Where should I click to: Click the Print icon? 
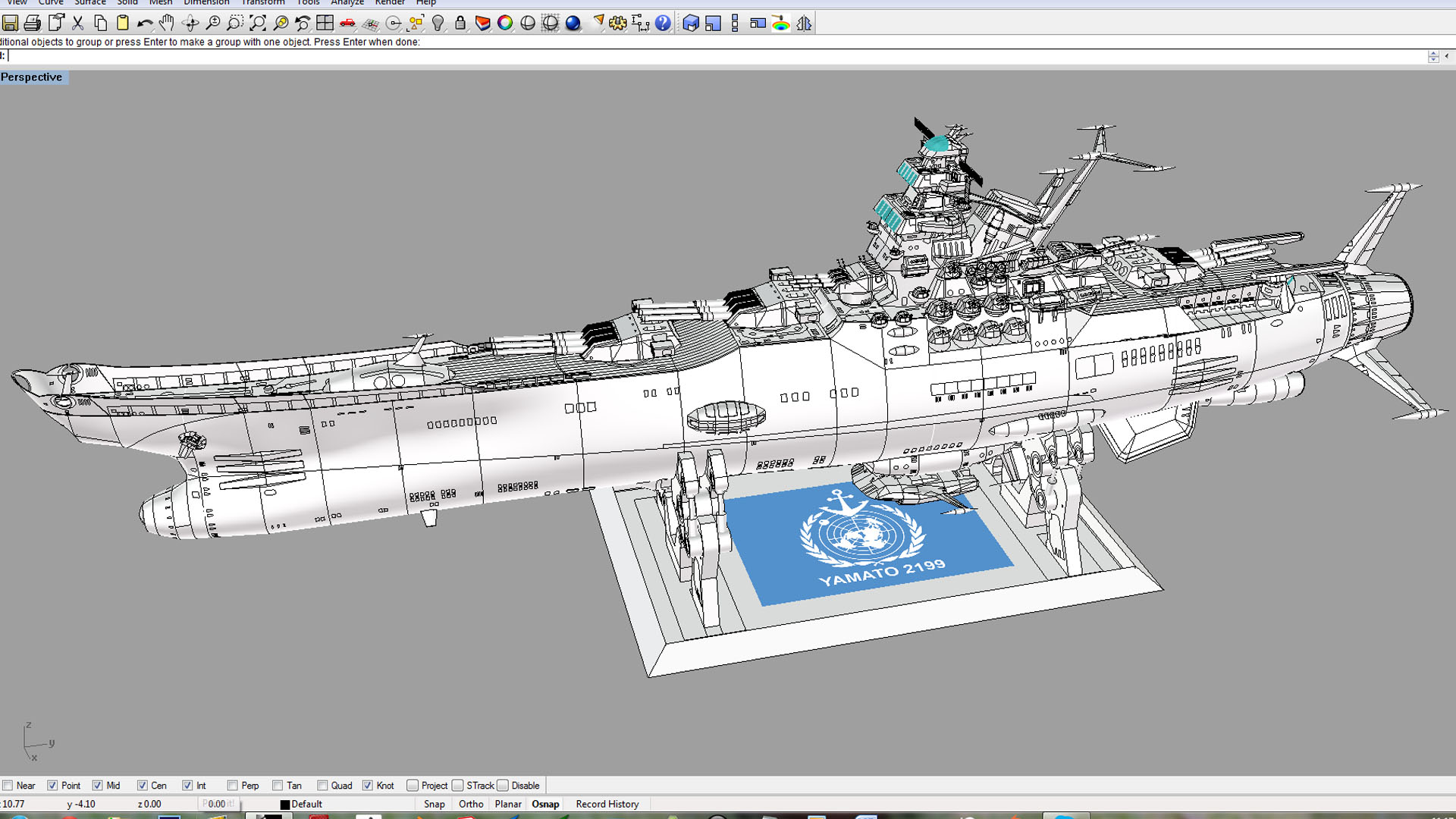point(33,24)
